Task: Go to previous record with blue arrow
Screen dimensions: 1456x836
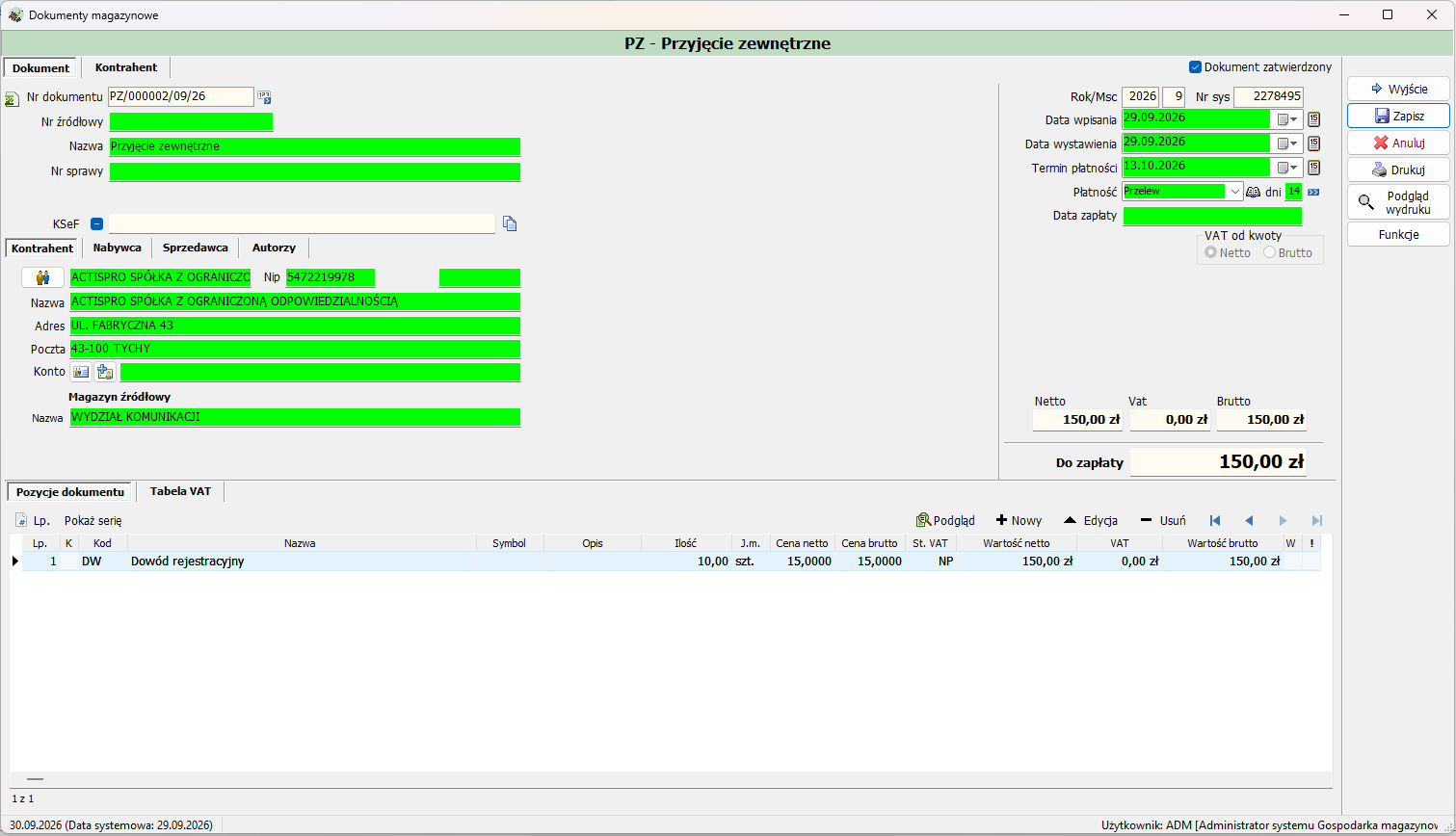Action: click(1249, 520)
